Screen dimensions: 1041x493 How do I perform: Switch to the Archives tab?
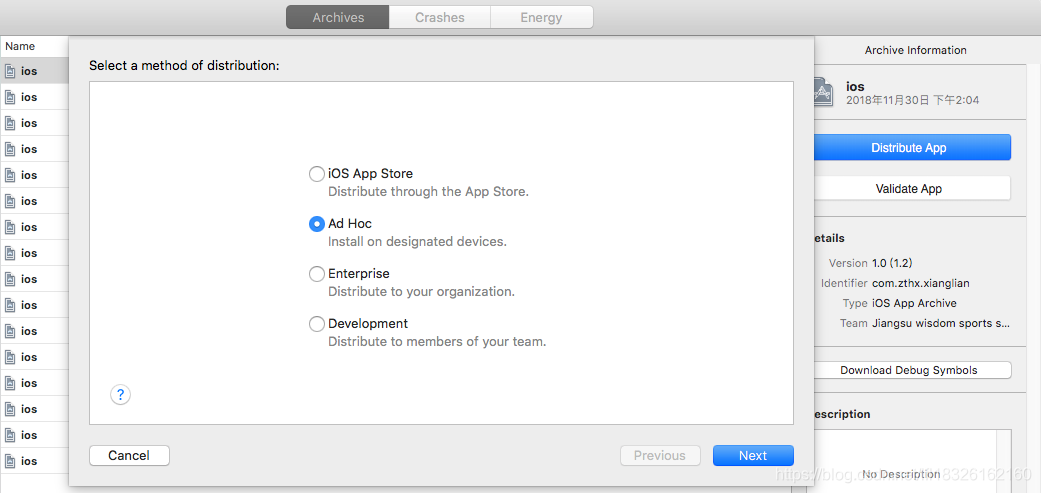point(338,18)
